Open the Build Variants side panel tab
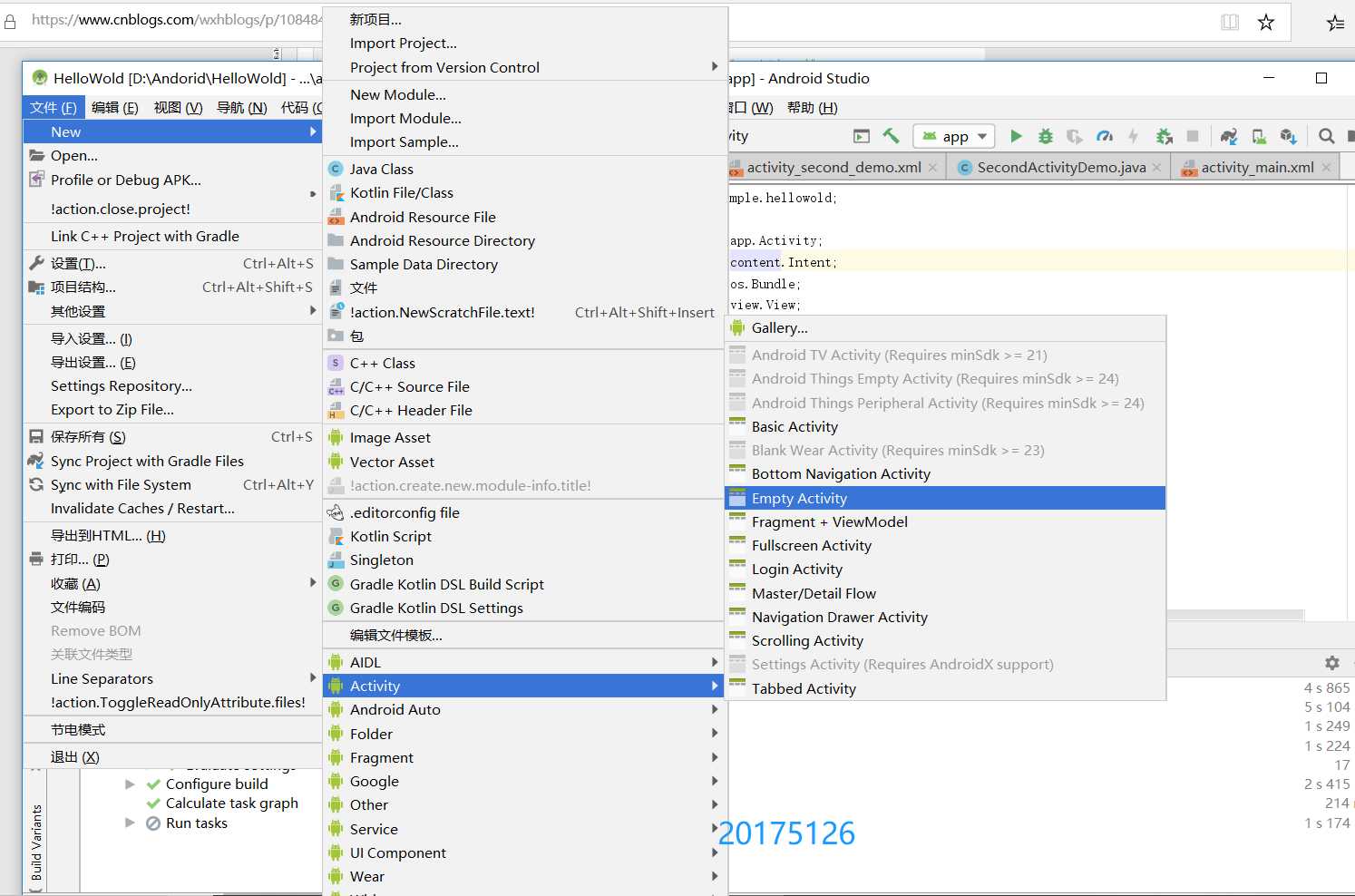 click(x=36, y=842)
